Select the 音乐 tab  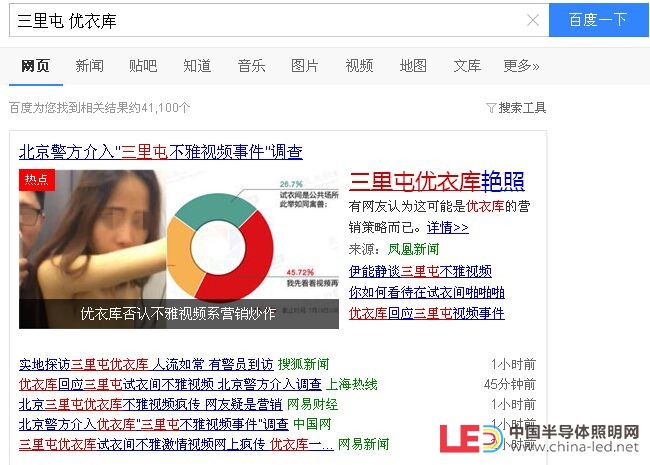[251, 66]
